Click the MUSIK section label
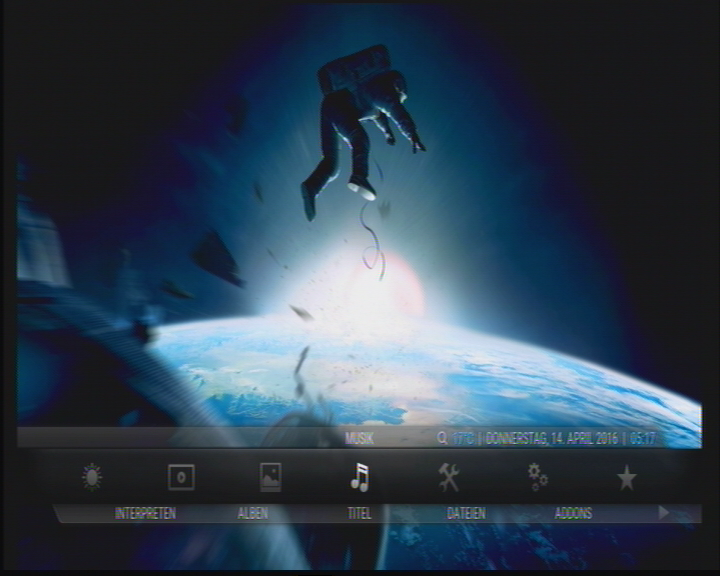 click(359, 438)
